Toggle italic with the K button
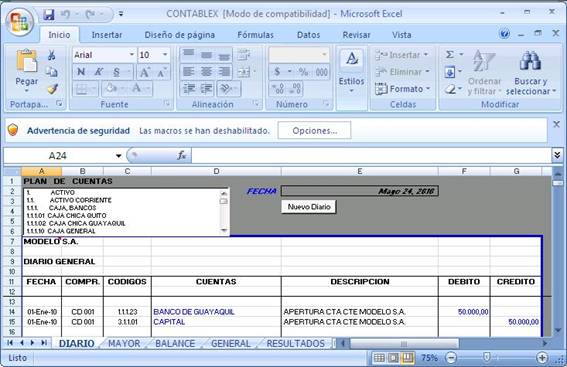Image resolution: width=567 pixels, height=367 pixels. pyautogui.click(x=98, y=72)
